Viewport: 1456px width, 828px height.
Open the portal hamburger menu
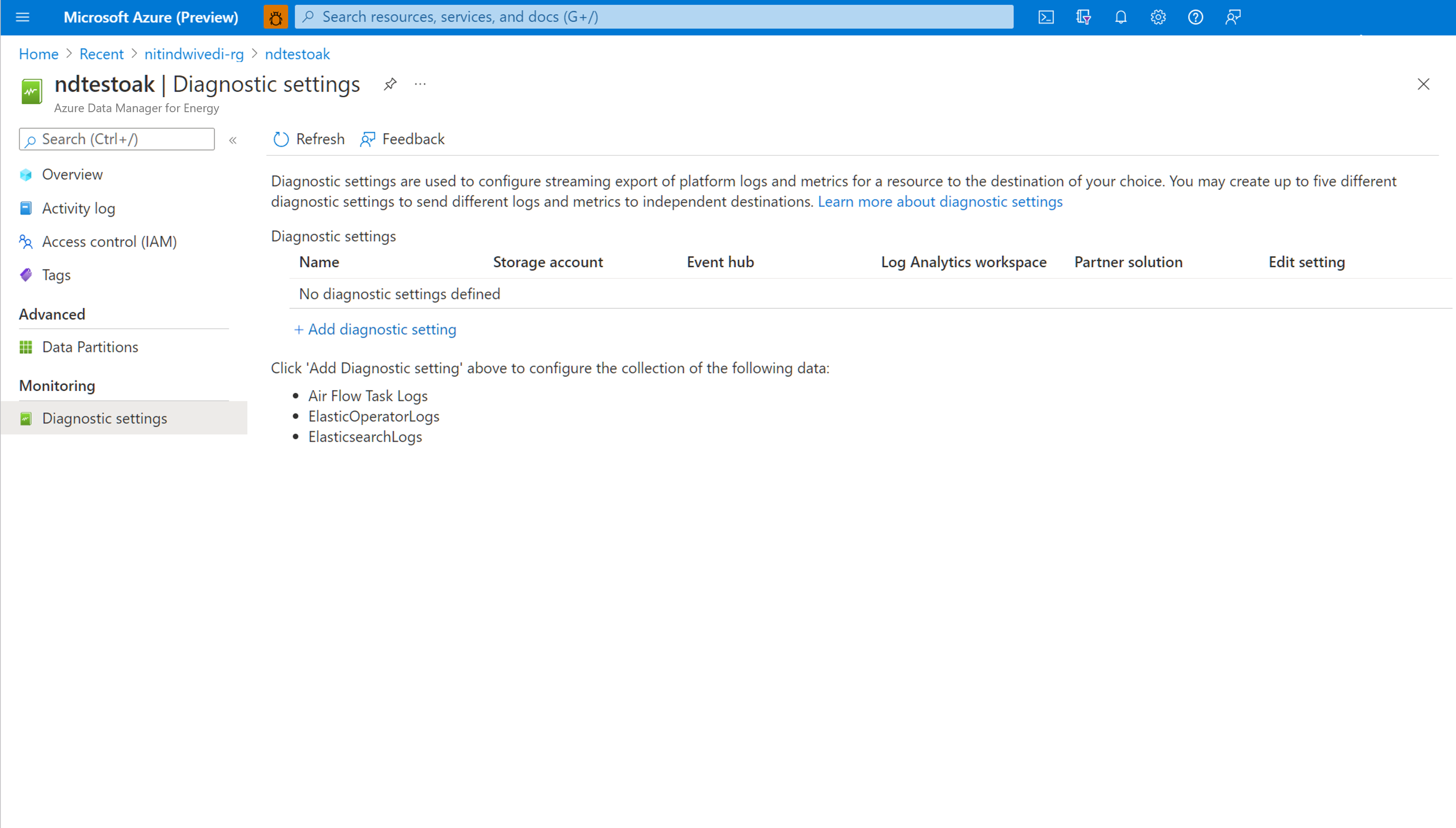22,17
